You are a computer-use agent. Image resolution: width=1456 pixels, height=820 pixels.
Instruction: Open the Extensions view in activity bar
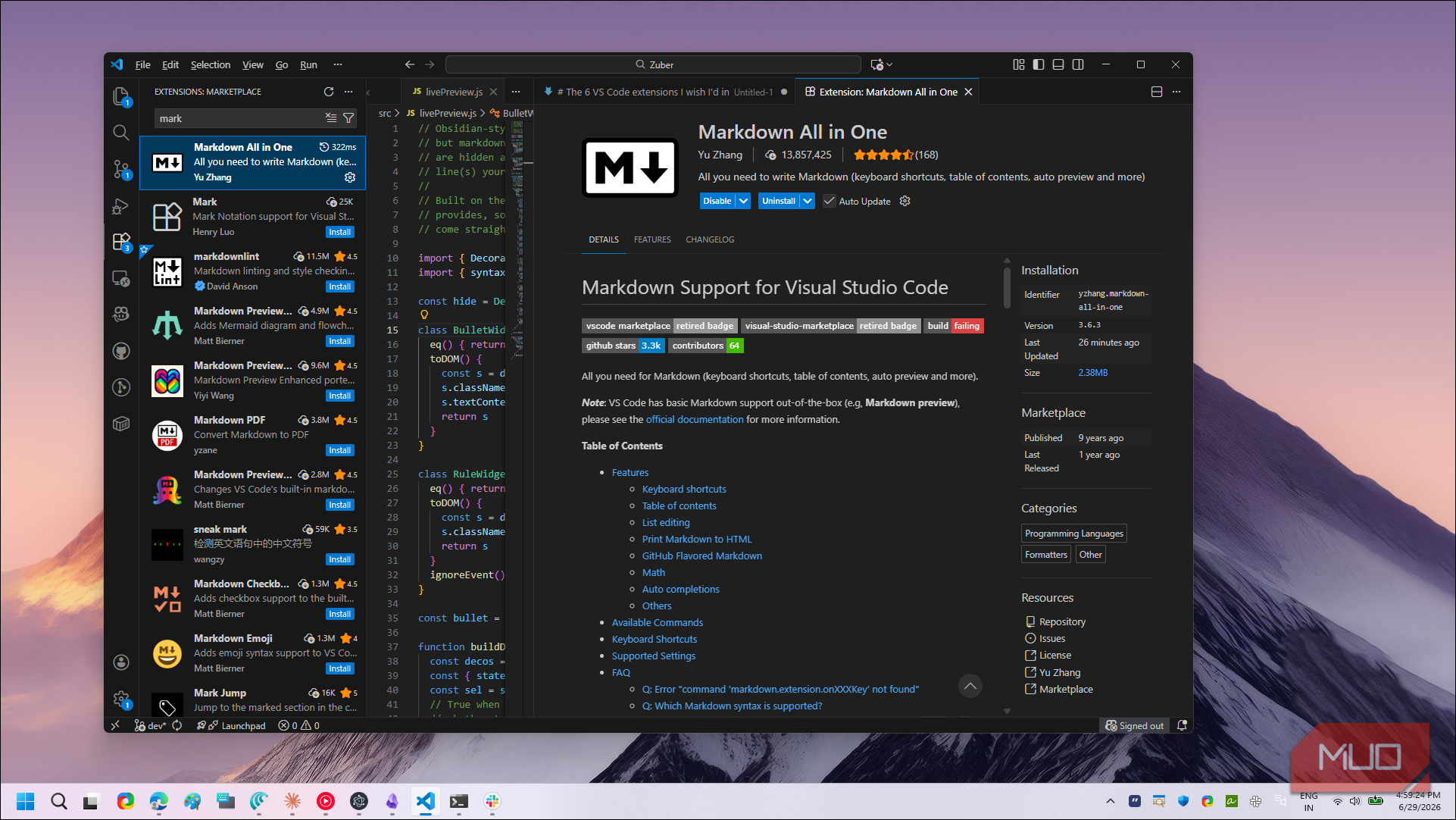coord(121,242)
